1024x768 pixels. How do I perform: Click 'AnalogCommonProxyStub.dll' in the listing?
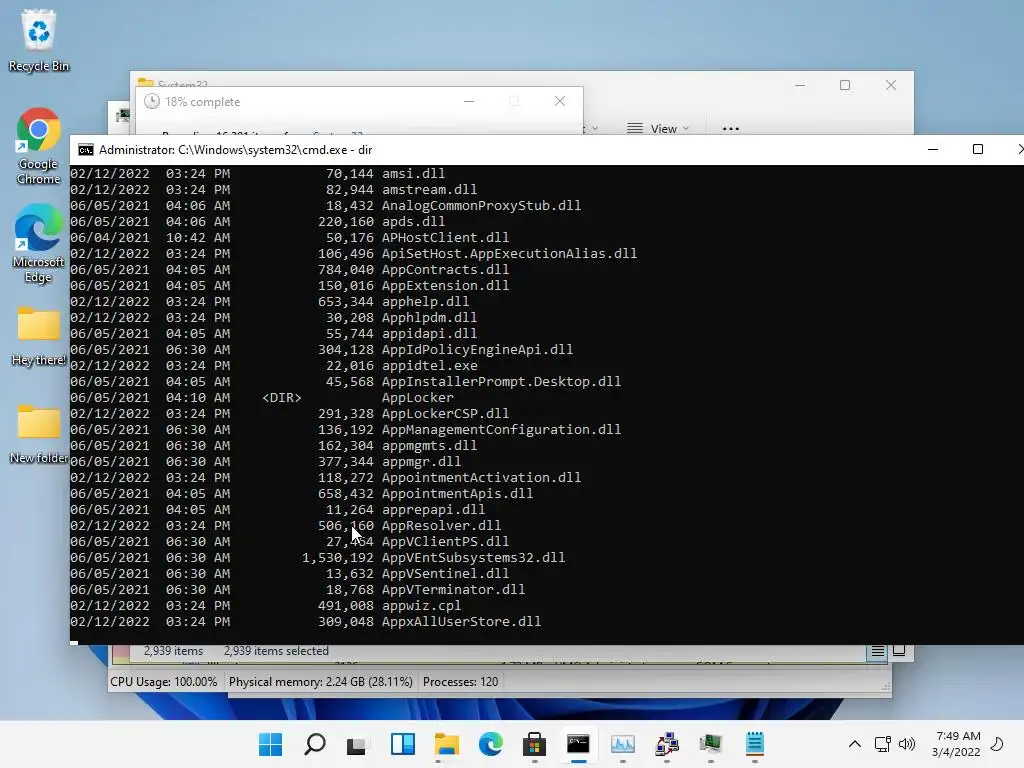(481, 206)
